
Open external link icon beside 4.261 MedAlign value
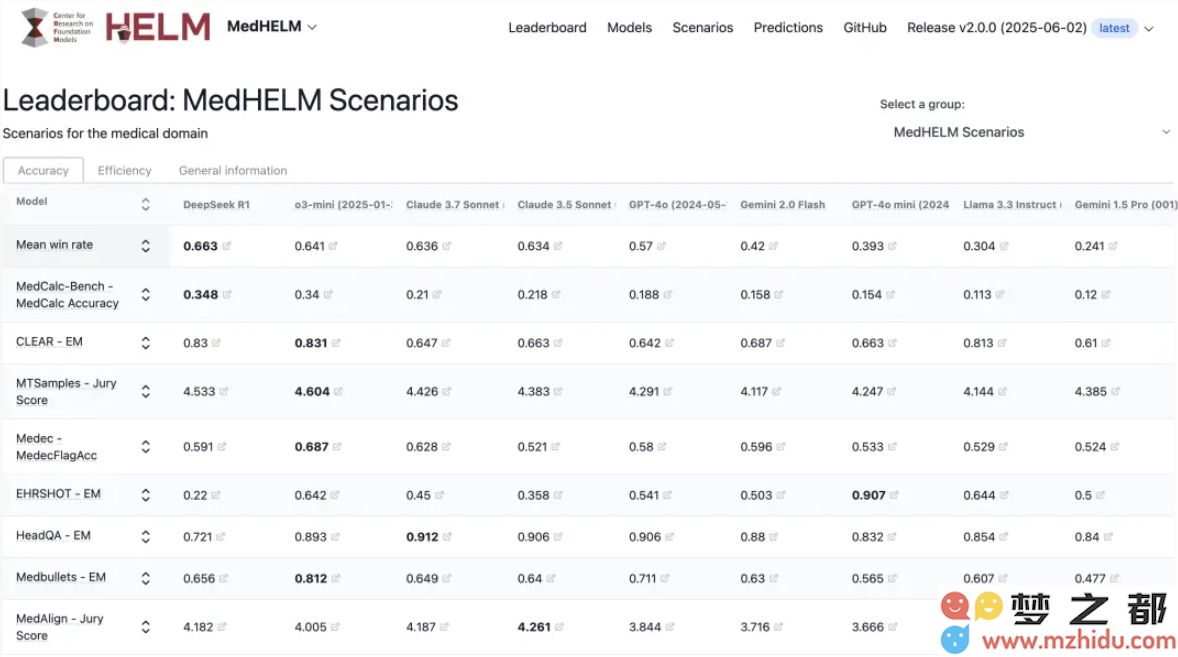click(x=559, y=626)
